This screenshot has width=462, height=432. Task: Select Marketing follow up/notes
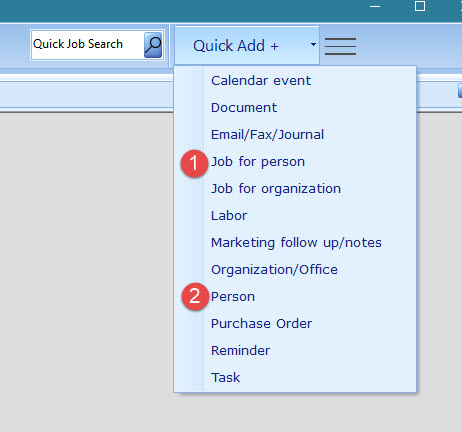[296, 243]
